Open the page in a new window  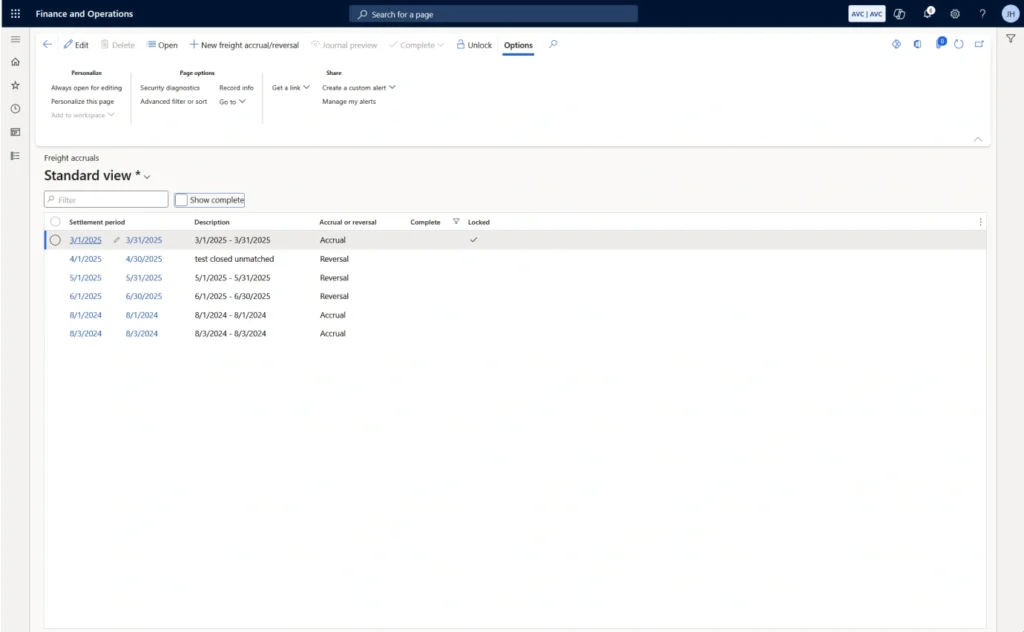click(x=979, y=44)
